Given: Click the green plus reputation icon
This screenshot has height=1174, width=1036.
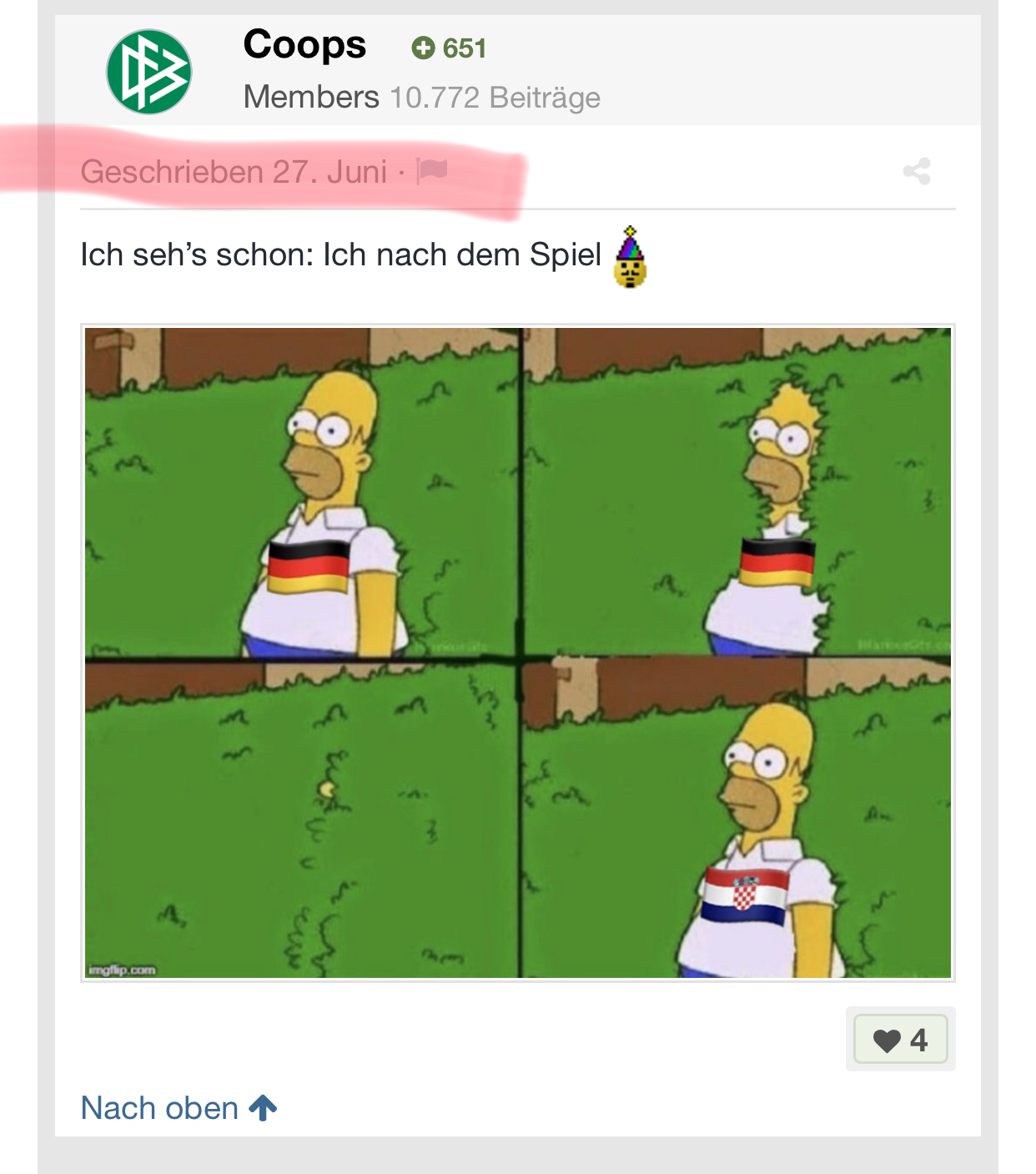Looking at the screenshot, I should (x=423, y=48).
